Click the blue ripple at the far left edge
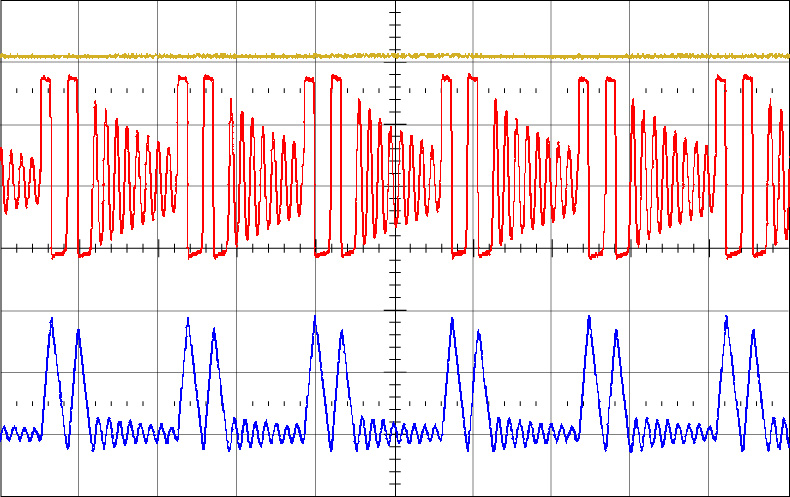Viewport: 790px width, 497px height. click(8, 433)
